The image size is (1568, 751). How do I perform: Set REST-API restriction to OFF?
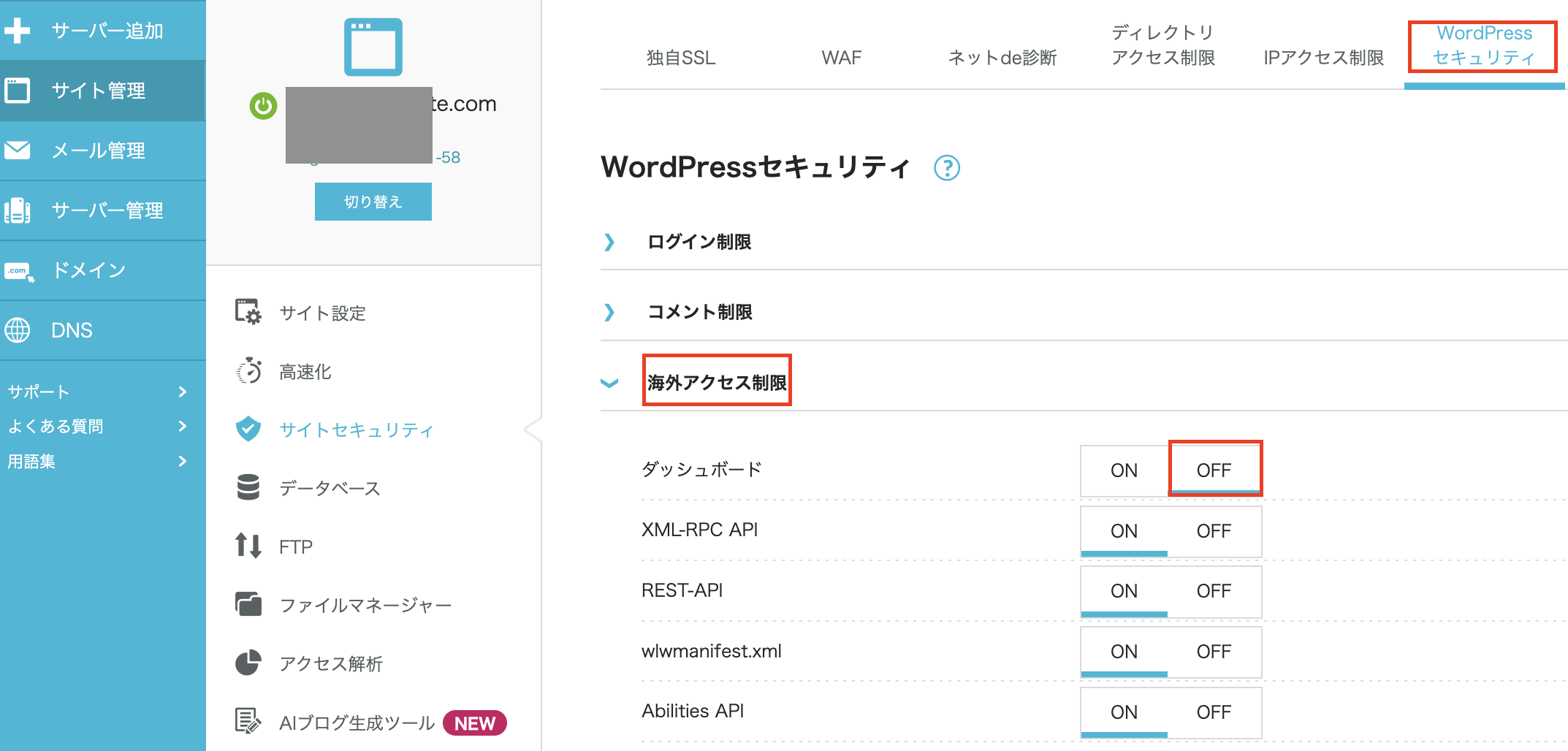(1214, 591)
